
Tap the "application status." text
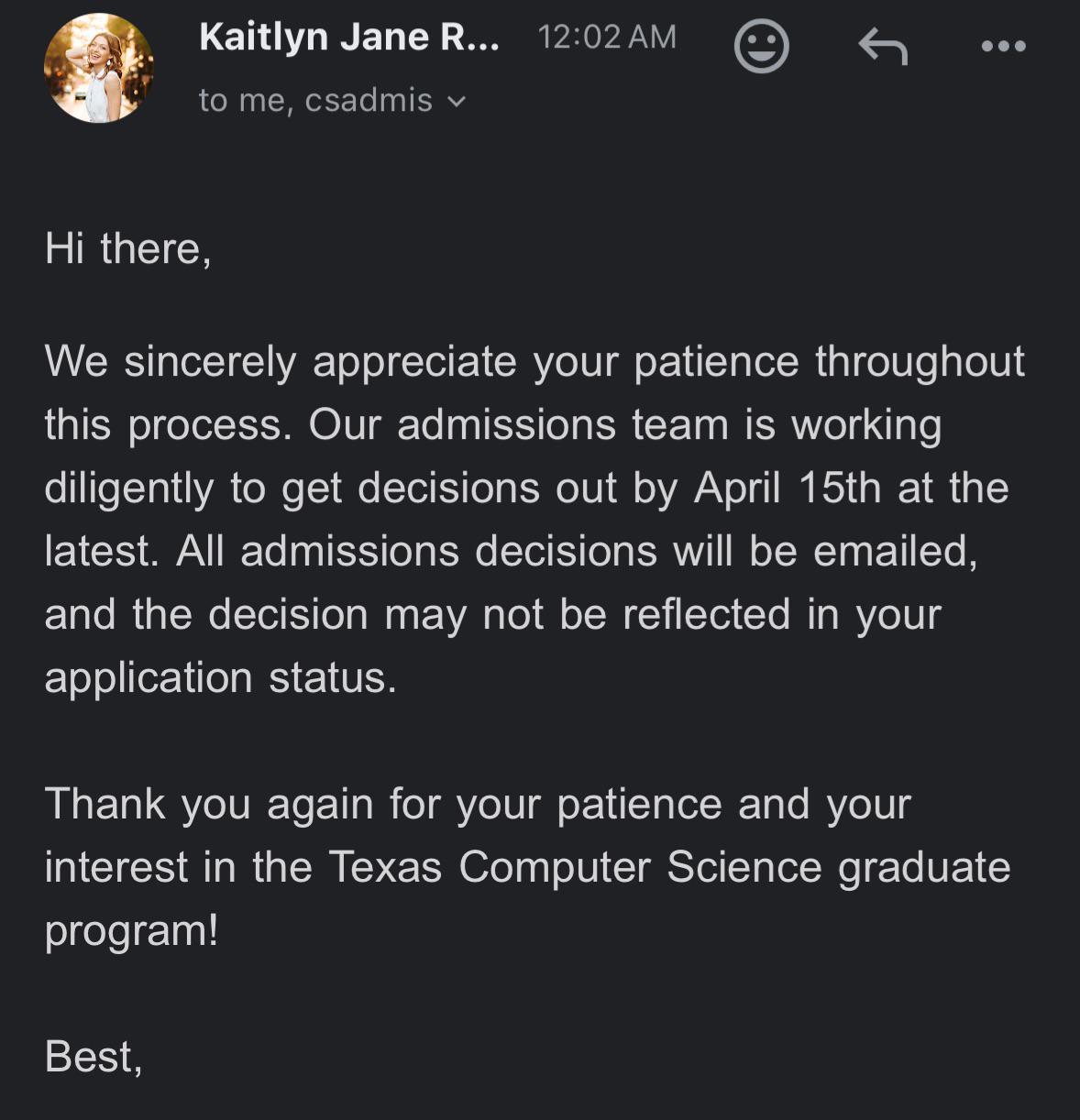[220, 678]
